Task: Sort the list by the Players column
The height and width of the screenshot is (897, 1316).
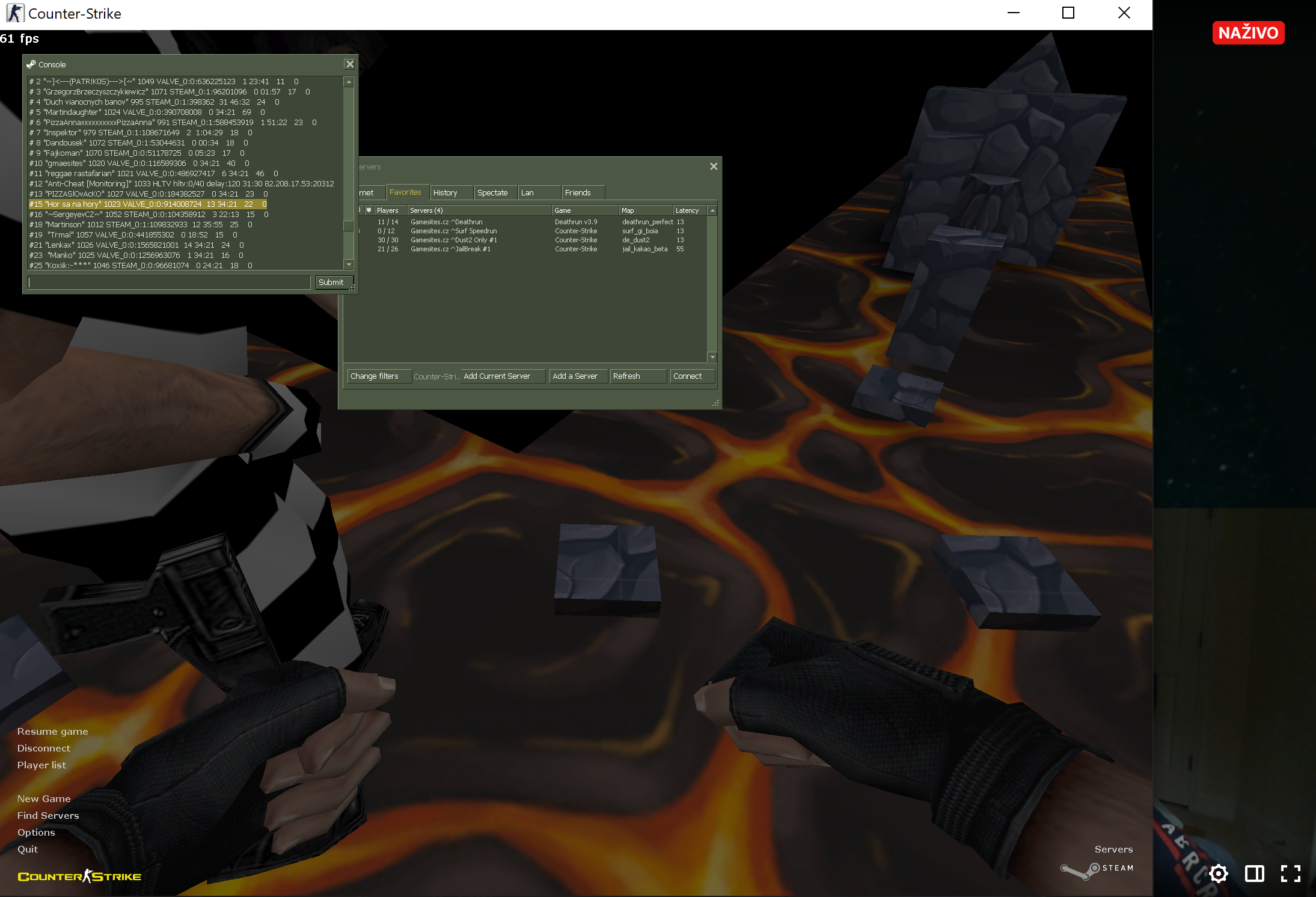Action: (388, 210)
